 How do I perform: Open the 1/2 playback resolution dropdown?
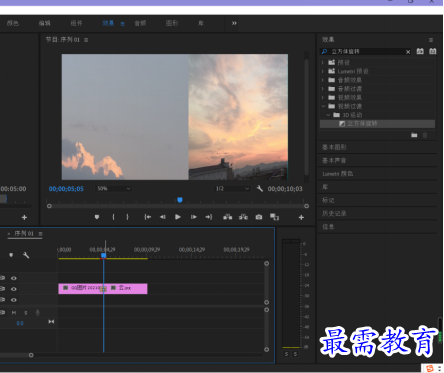tap(232, 189)
